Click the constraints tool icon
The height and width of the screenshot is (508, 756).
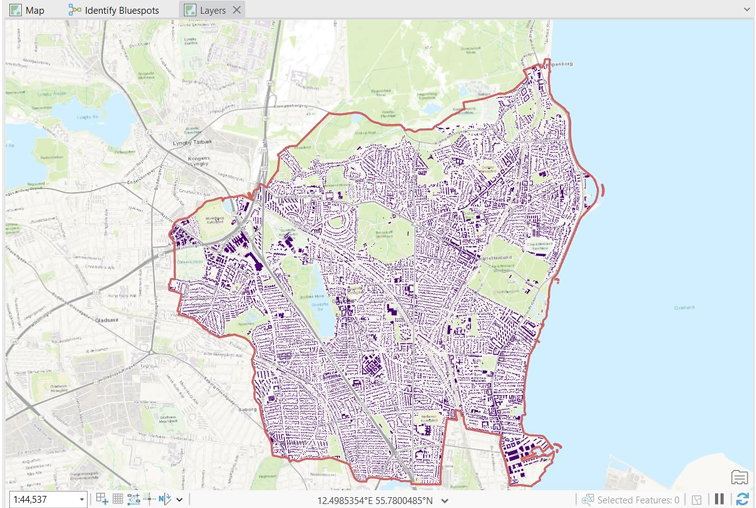(x=134, y=499)
